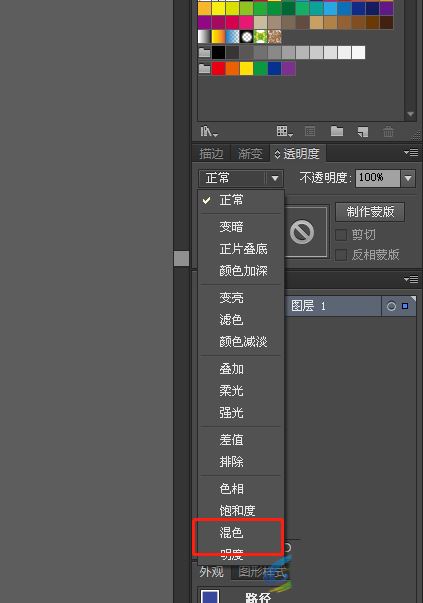The width and height of the screenshot is (423, 603).
Task: Click the Swatch Options icon
Action: [310, 132]
